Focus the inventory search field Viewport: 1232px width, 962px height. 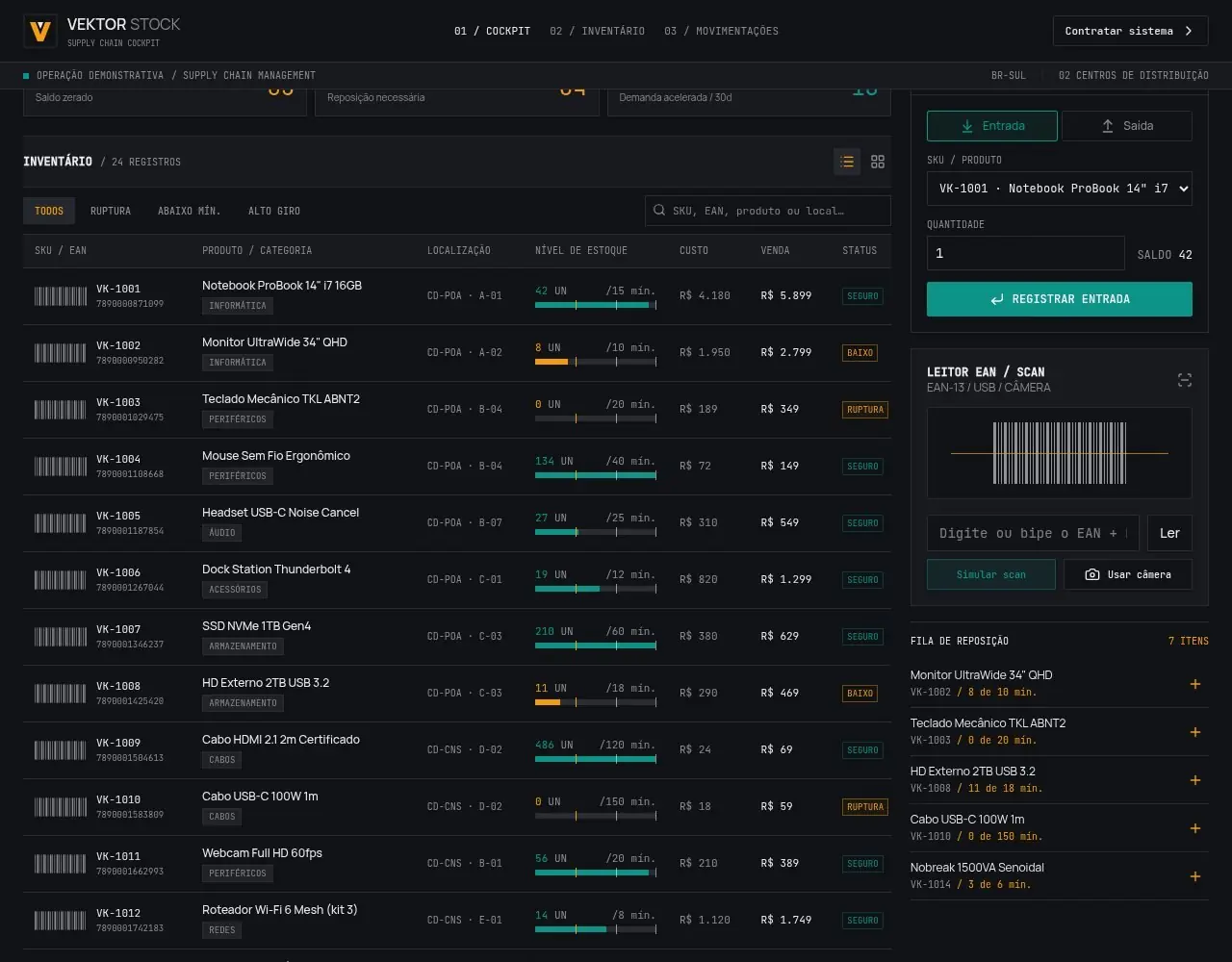pyautogui.click(x=768, y=211)
